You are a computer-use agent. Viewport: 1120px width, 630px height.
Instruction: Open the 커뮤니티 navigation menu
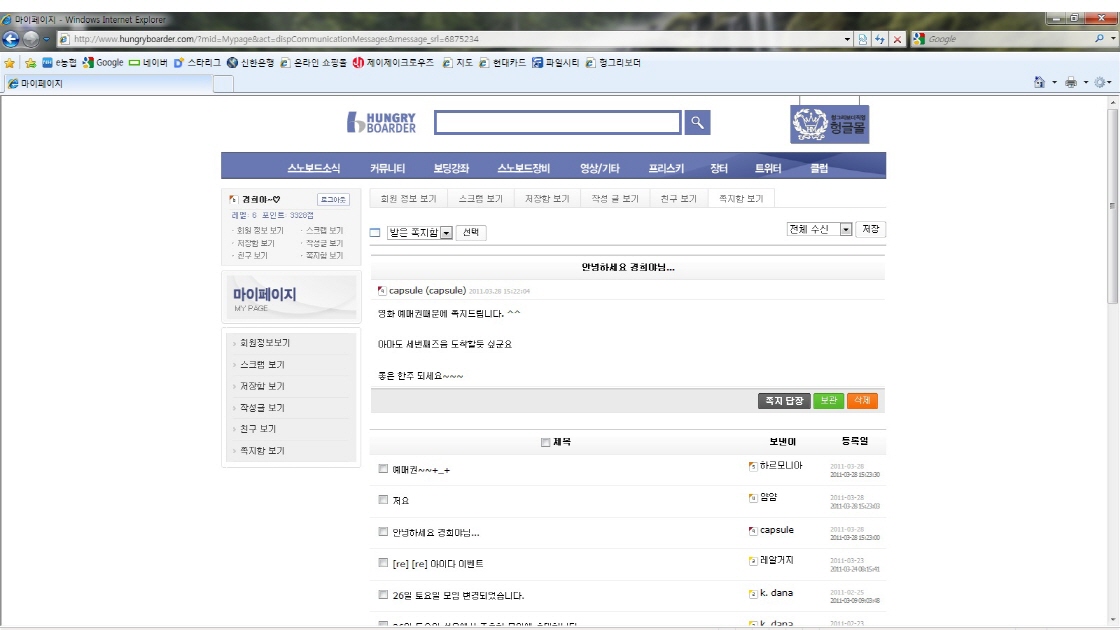(x=387, y=168)
